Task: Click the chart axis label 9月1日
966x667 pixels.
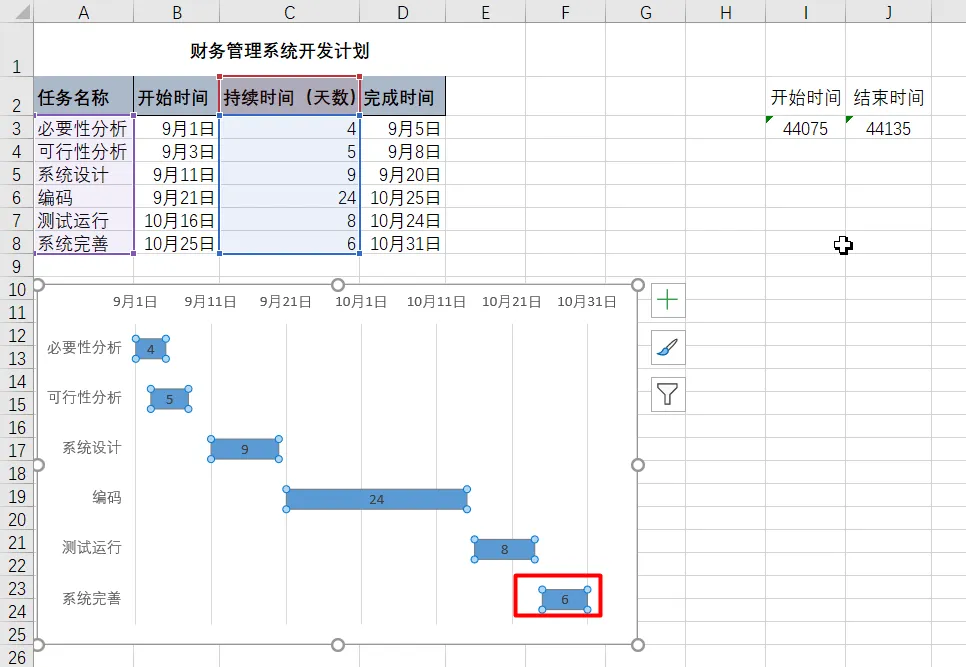Action: coord(135,302)
